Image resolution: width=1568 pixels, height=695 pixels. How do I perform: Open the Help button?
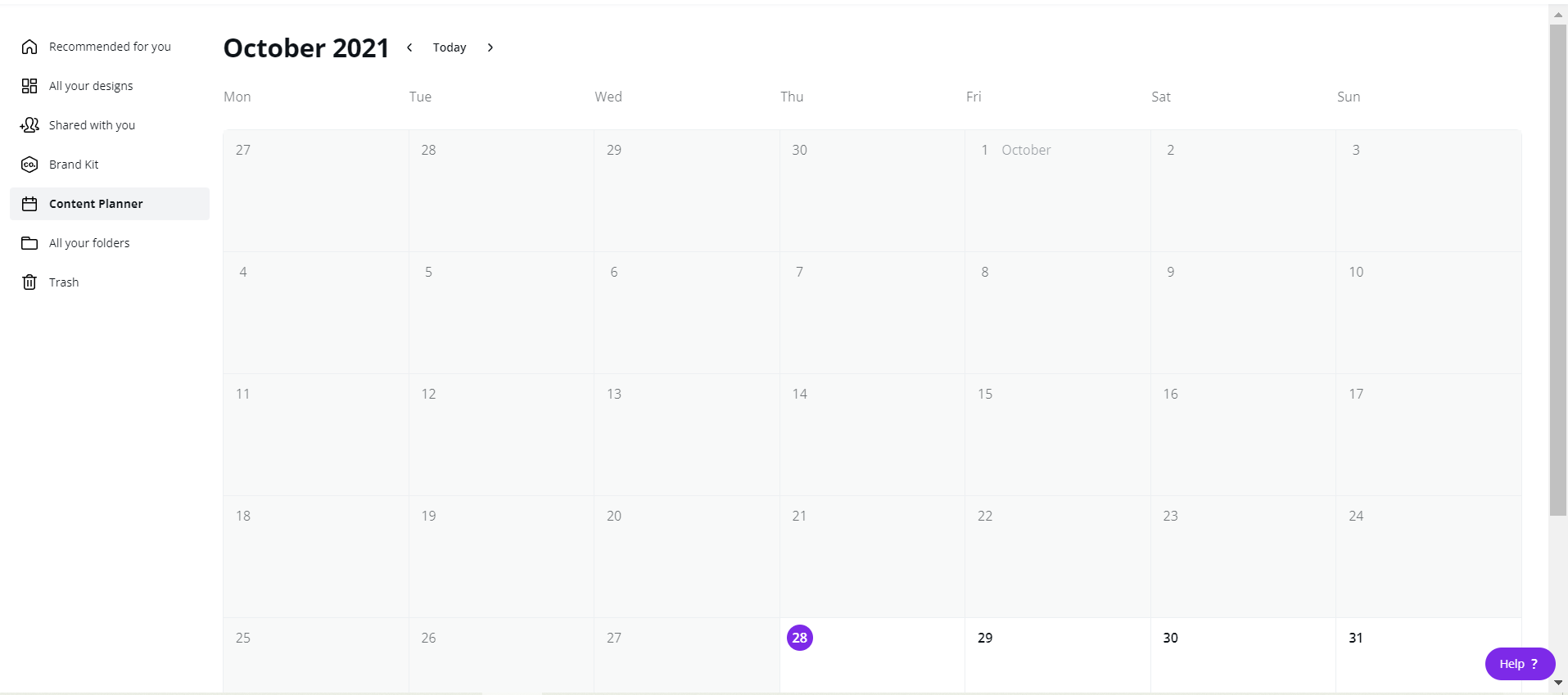[1520, 664]
